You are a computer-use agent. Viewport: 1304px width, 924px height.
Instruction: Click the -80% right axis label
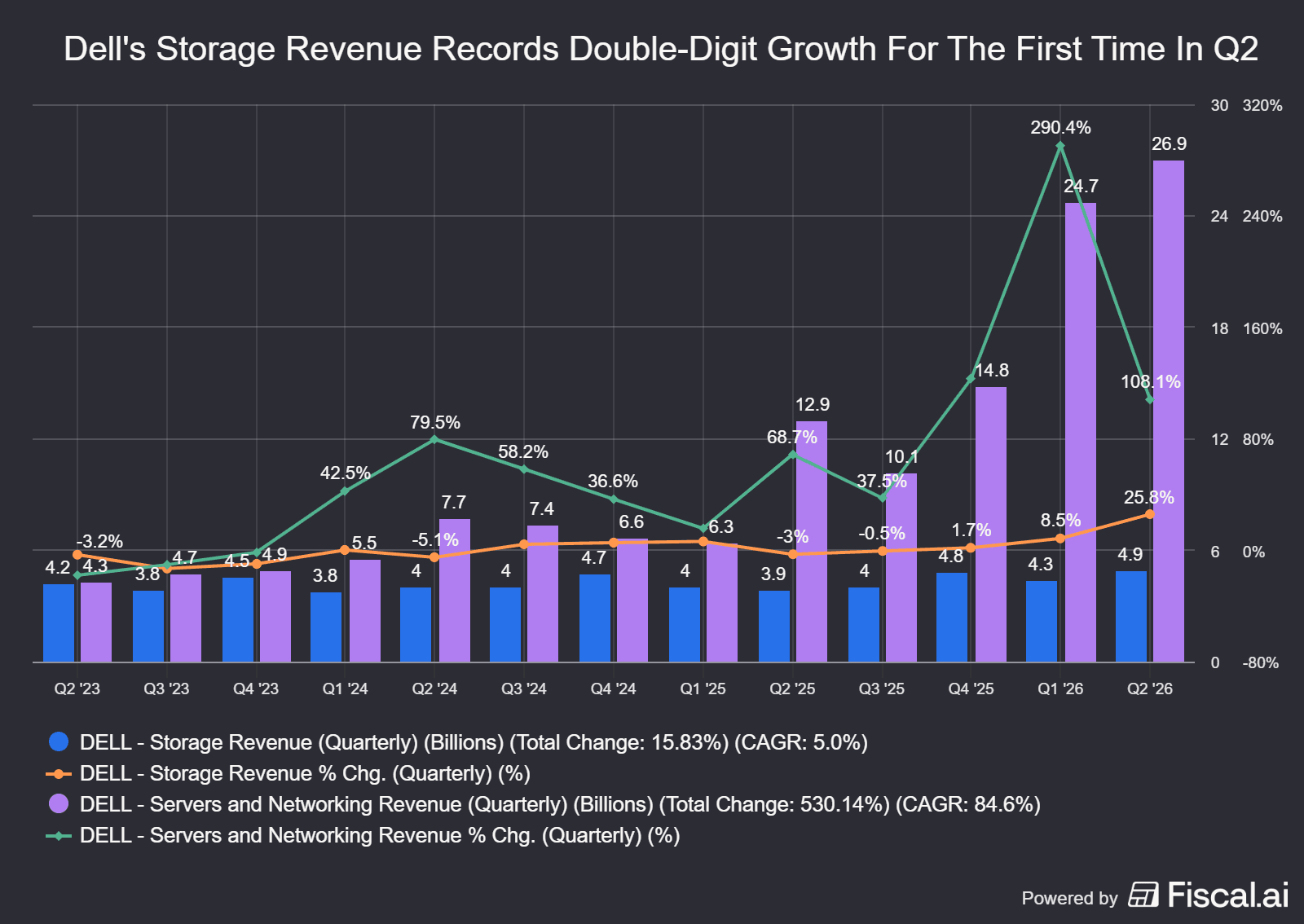point(1262,662)
